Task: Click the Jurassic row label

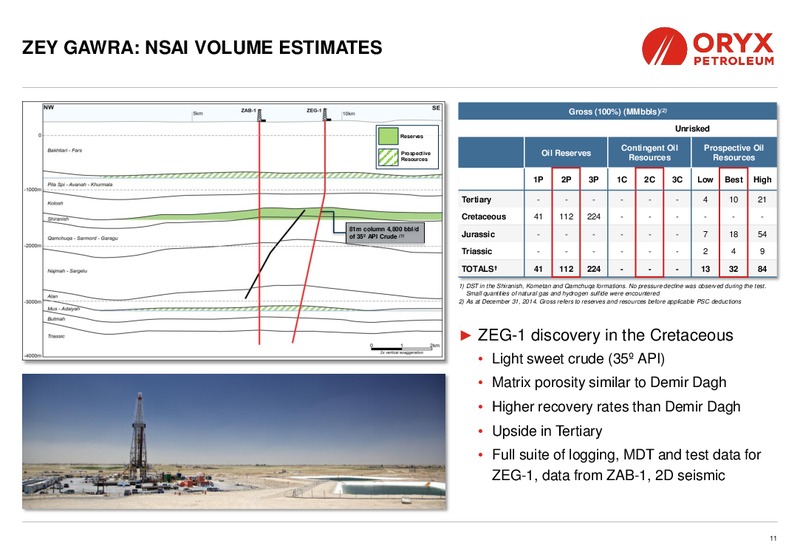Action: (x=478, y=234)
